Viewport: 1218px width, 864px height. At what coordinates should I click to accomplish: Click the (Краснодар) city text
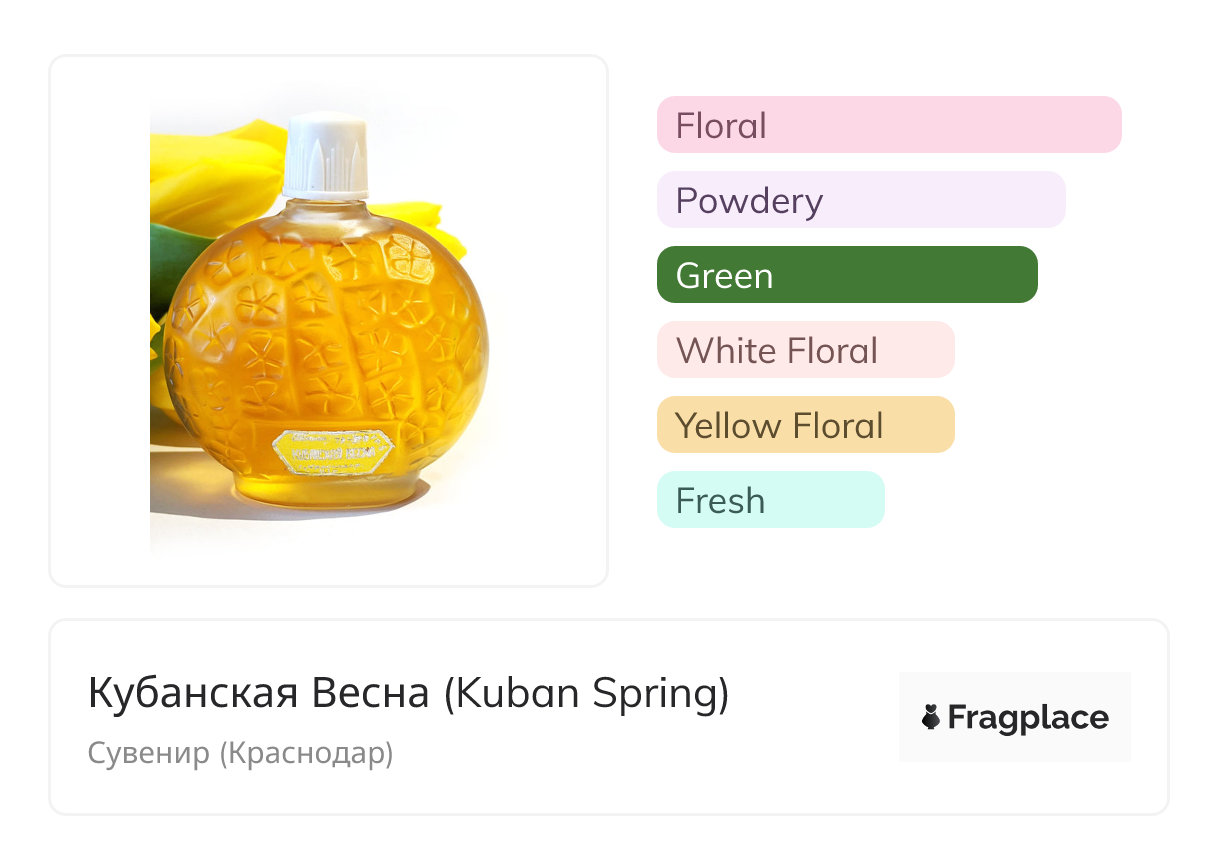pos(306,752)
